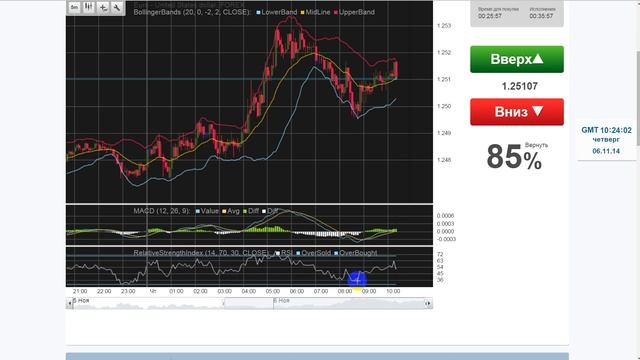Click the BollingerBands (20, 0, -2, 2, CLOSE) label
640x360 pixels.
(192, 12)
